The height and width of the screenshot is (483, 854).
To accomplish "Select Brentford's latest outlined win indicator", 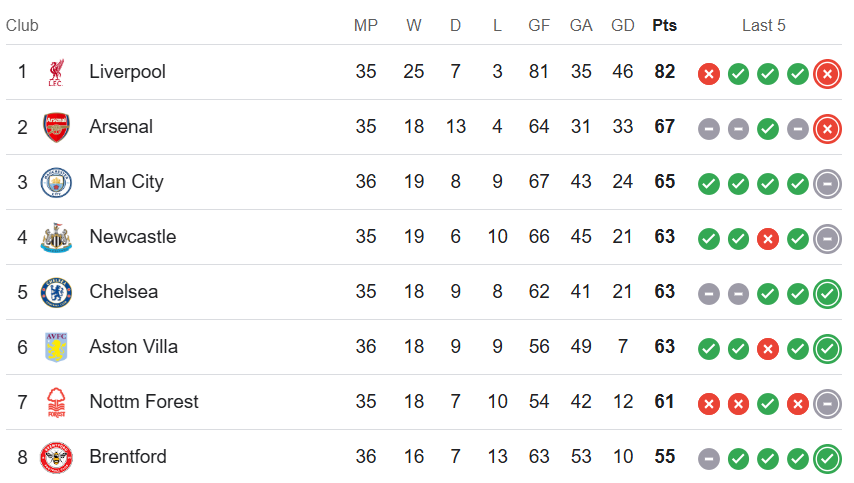I will (827, 458).
